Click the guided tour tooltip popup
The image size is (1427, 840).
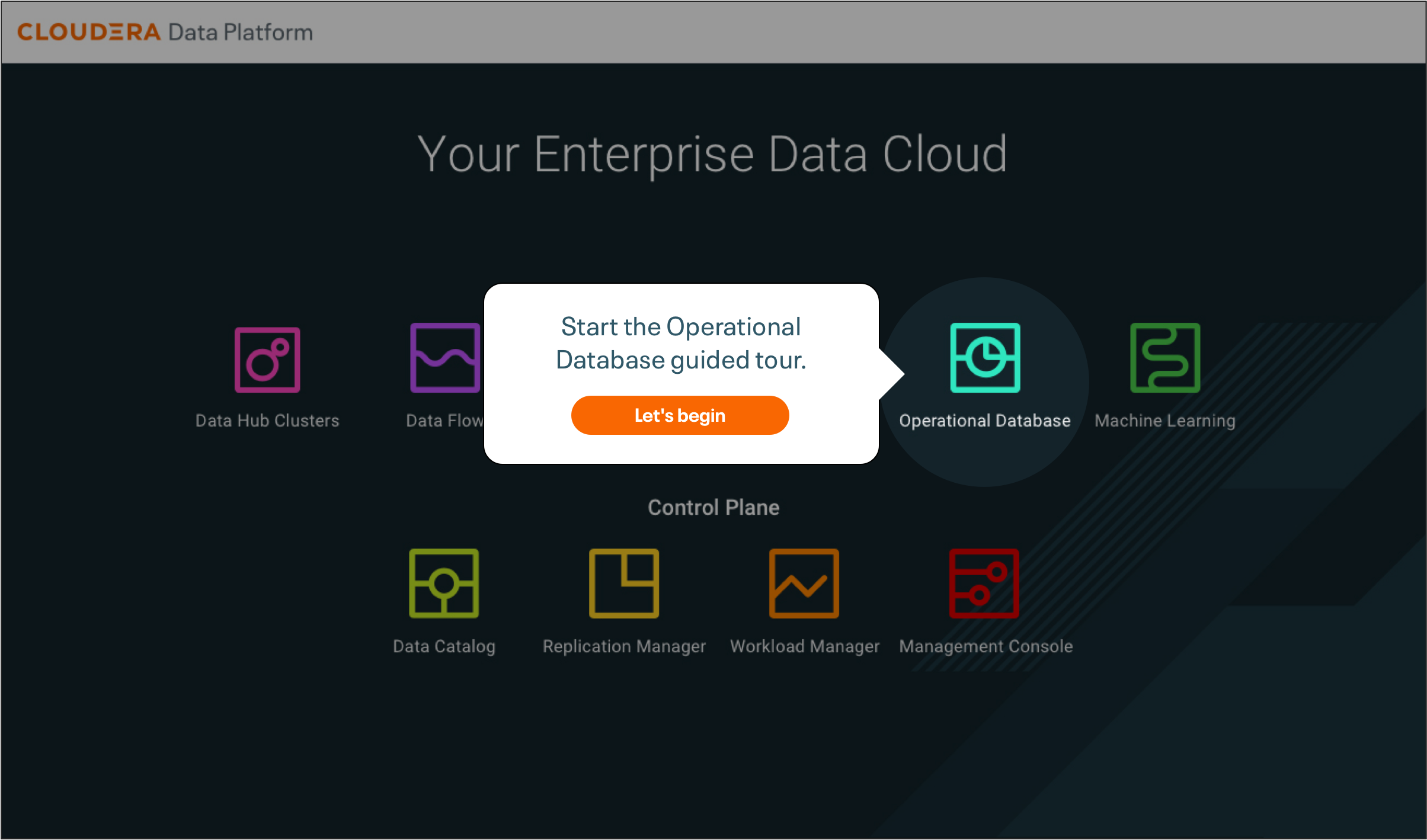(x=680, y=344)
